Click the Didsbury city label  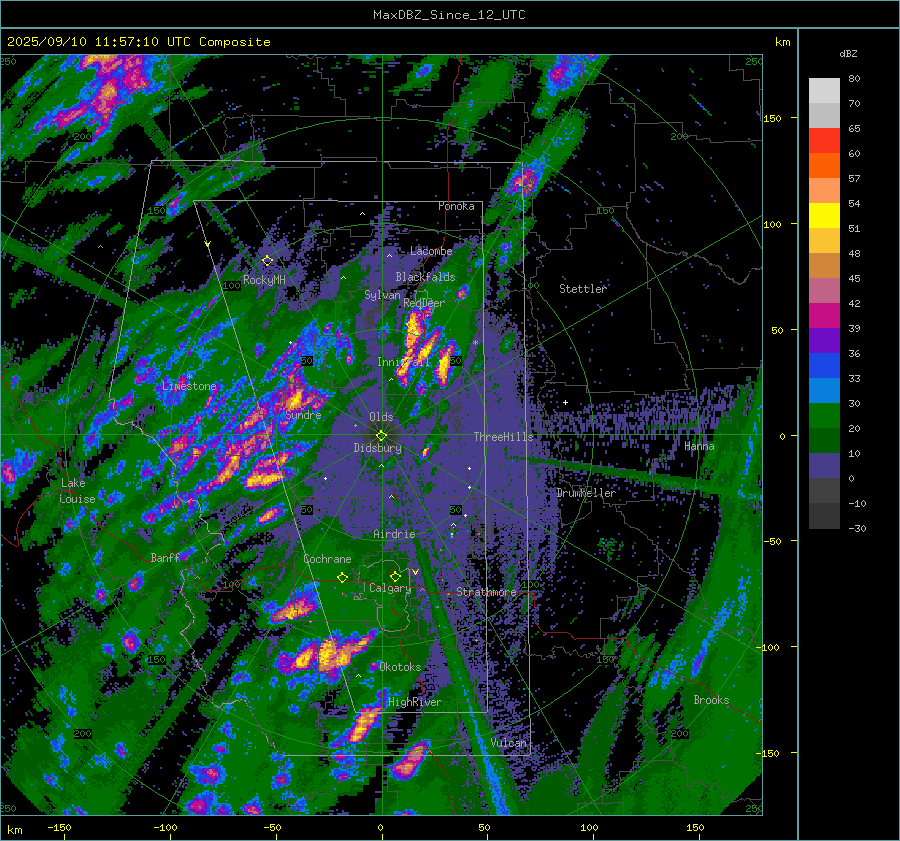(378, 448)
